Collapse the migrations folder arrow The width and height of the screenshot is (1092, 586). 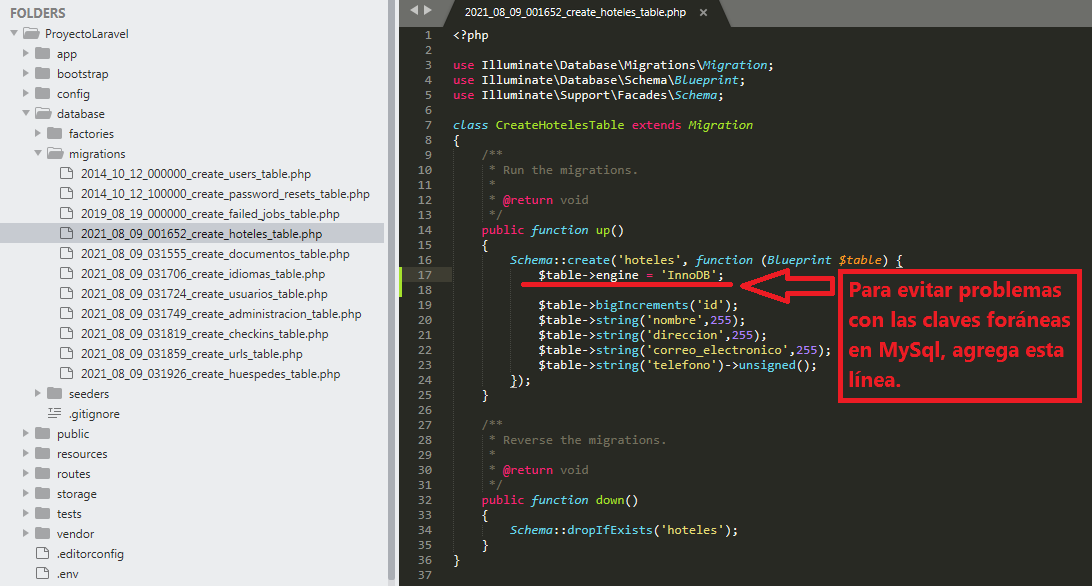39,154
